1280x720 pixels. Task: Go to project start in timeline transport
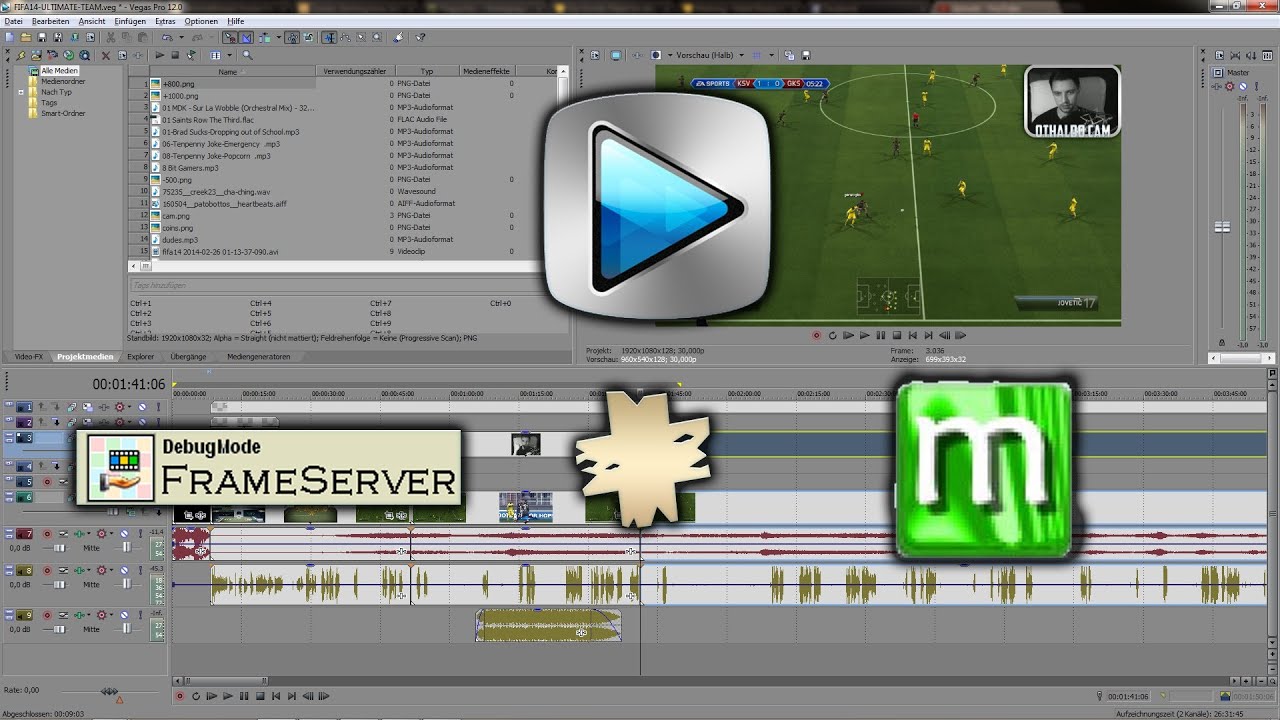pos(276,696)
